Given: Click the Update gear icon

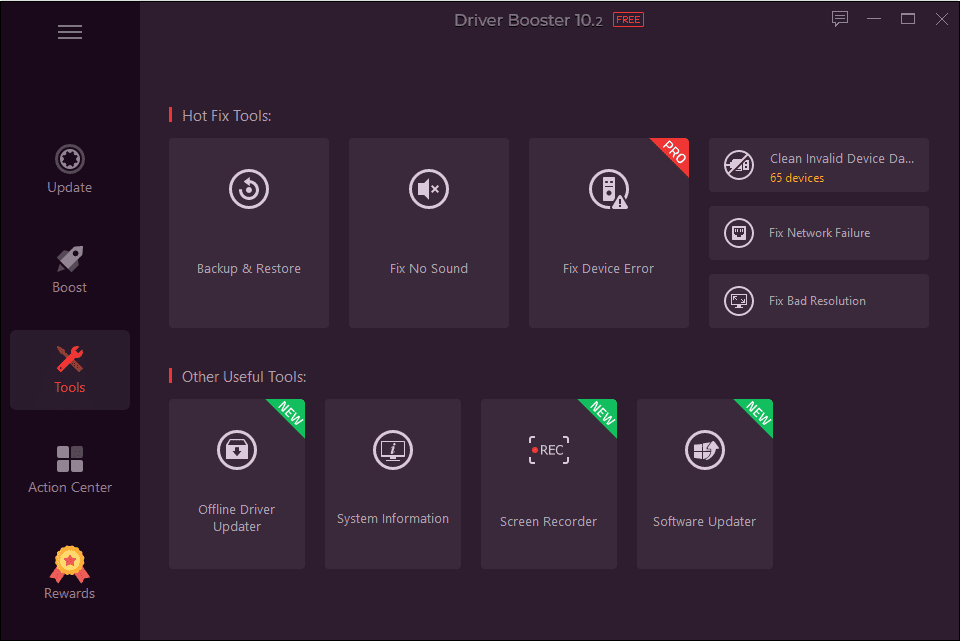Looking at the screenshot, I should click(70, 159).
